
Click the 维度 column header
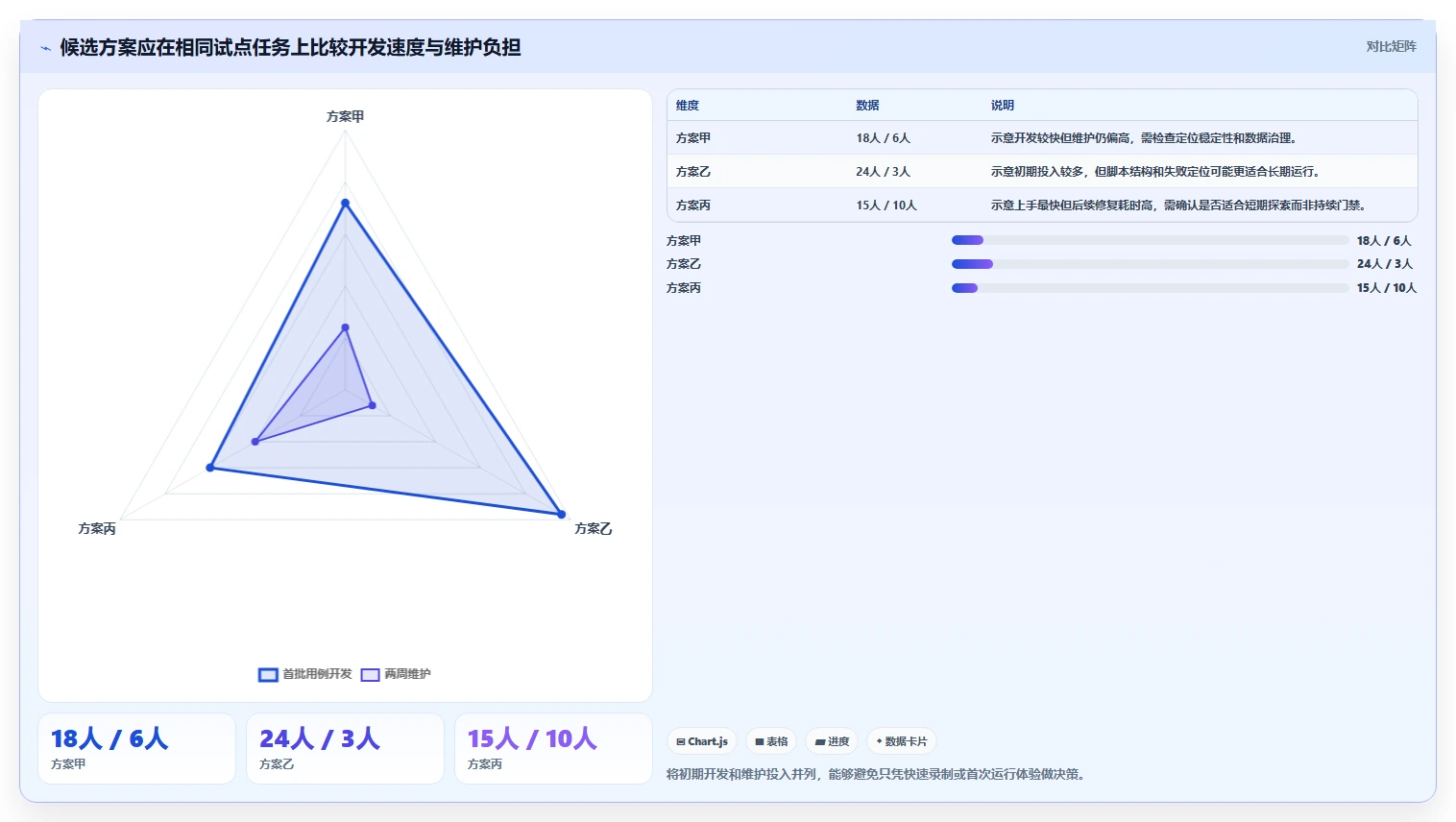(688, 106)
